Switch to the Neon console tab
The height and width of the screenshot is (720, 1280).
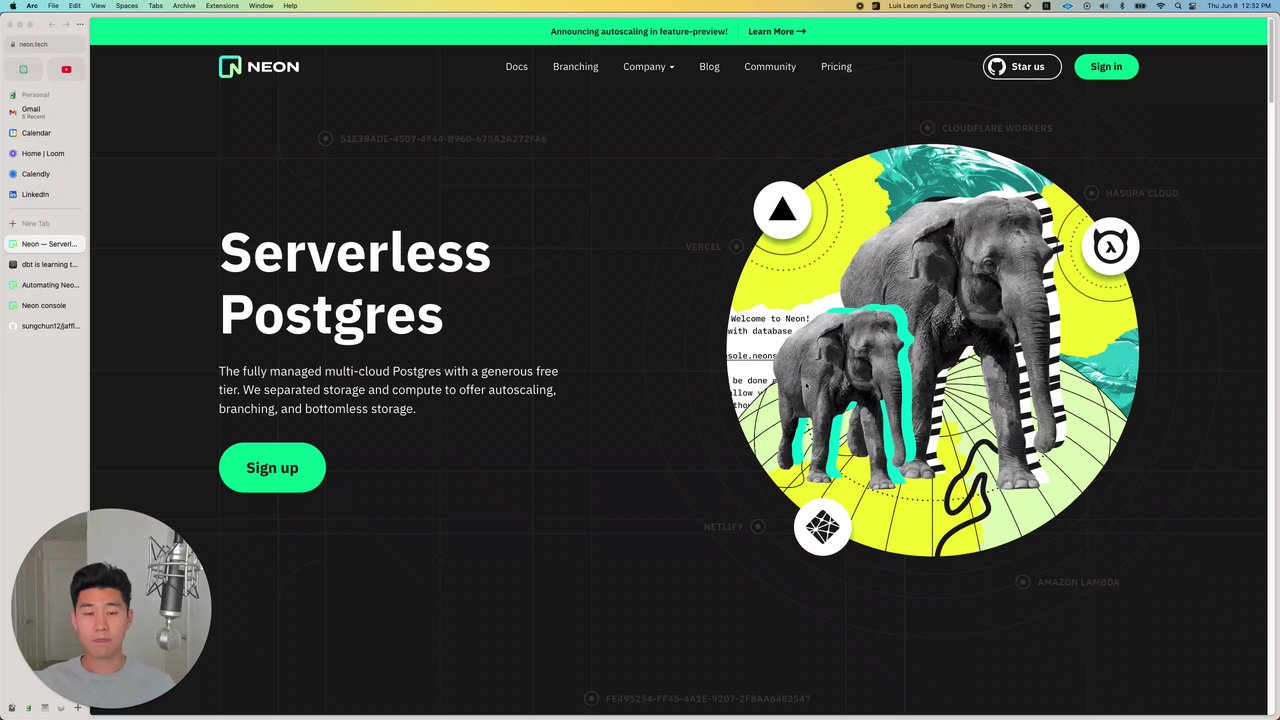coord(44,306)
